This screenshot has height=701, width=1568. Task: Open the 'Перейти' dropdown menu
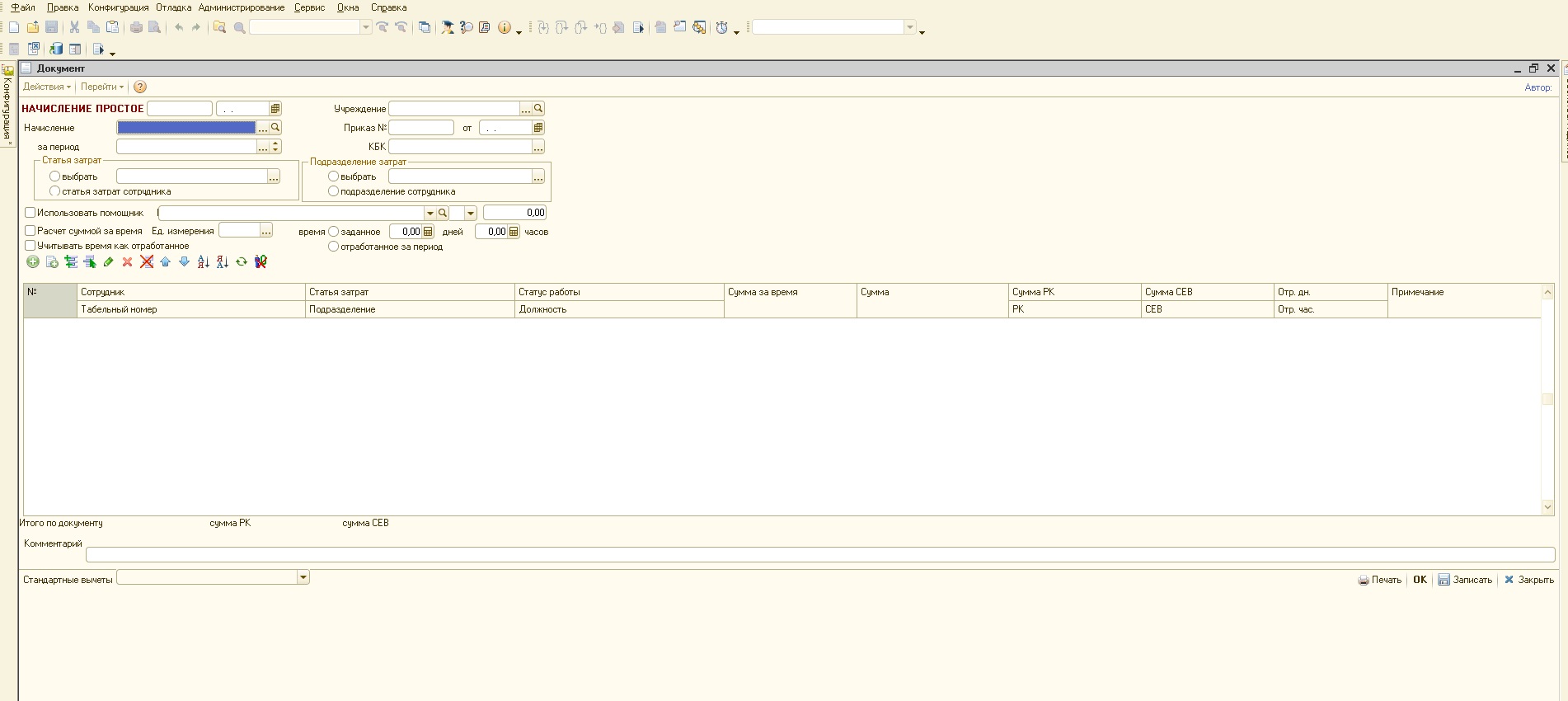[102, 87]
